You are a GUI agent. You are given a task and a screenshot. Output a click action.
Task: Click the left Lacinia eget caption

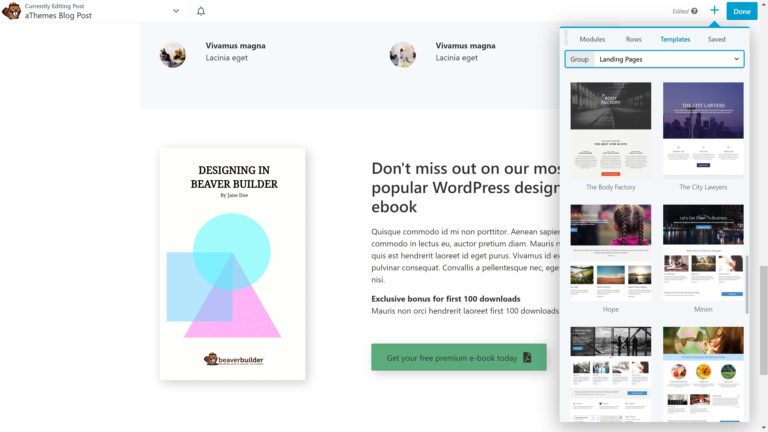point(226,58)
